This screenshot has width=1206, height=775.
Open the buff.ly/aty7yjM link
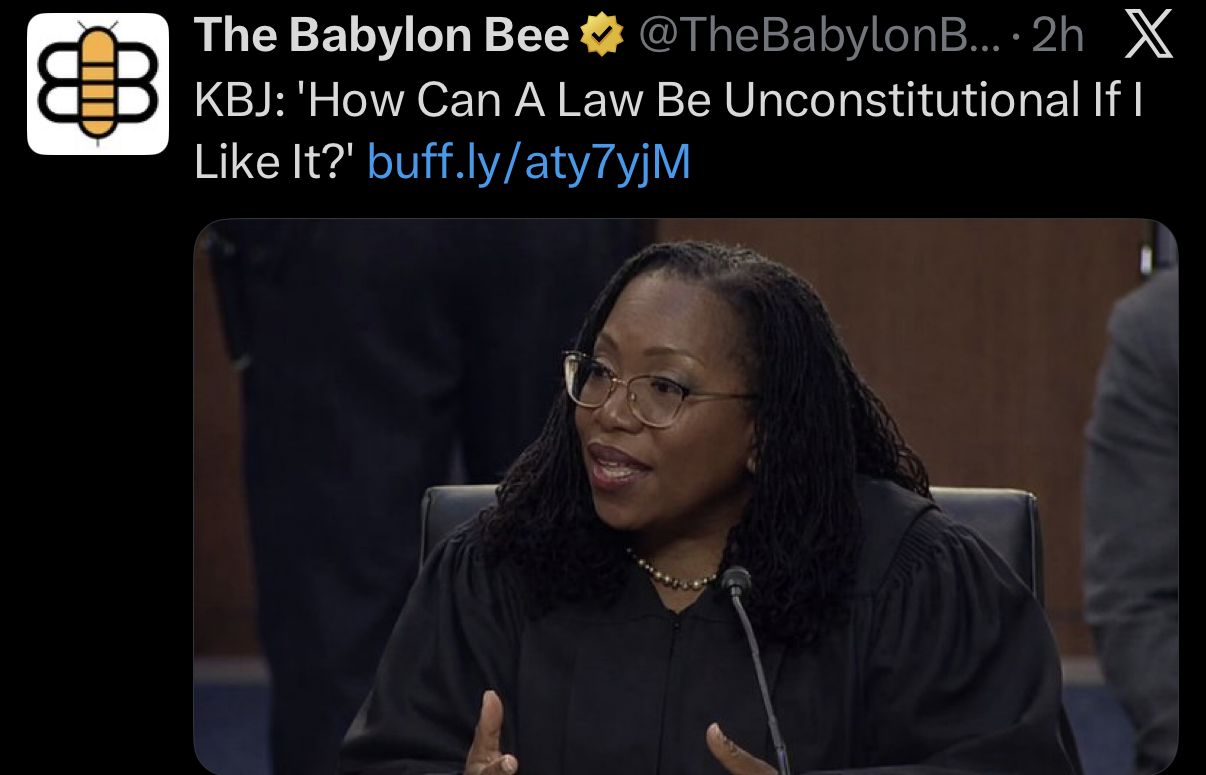tap(529, 161)
